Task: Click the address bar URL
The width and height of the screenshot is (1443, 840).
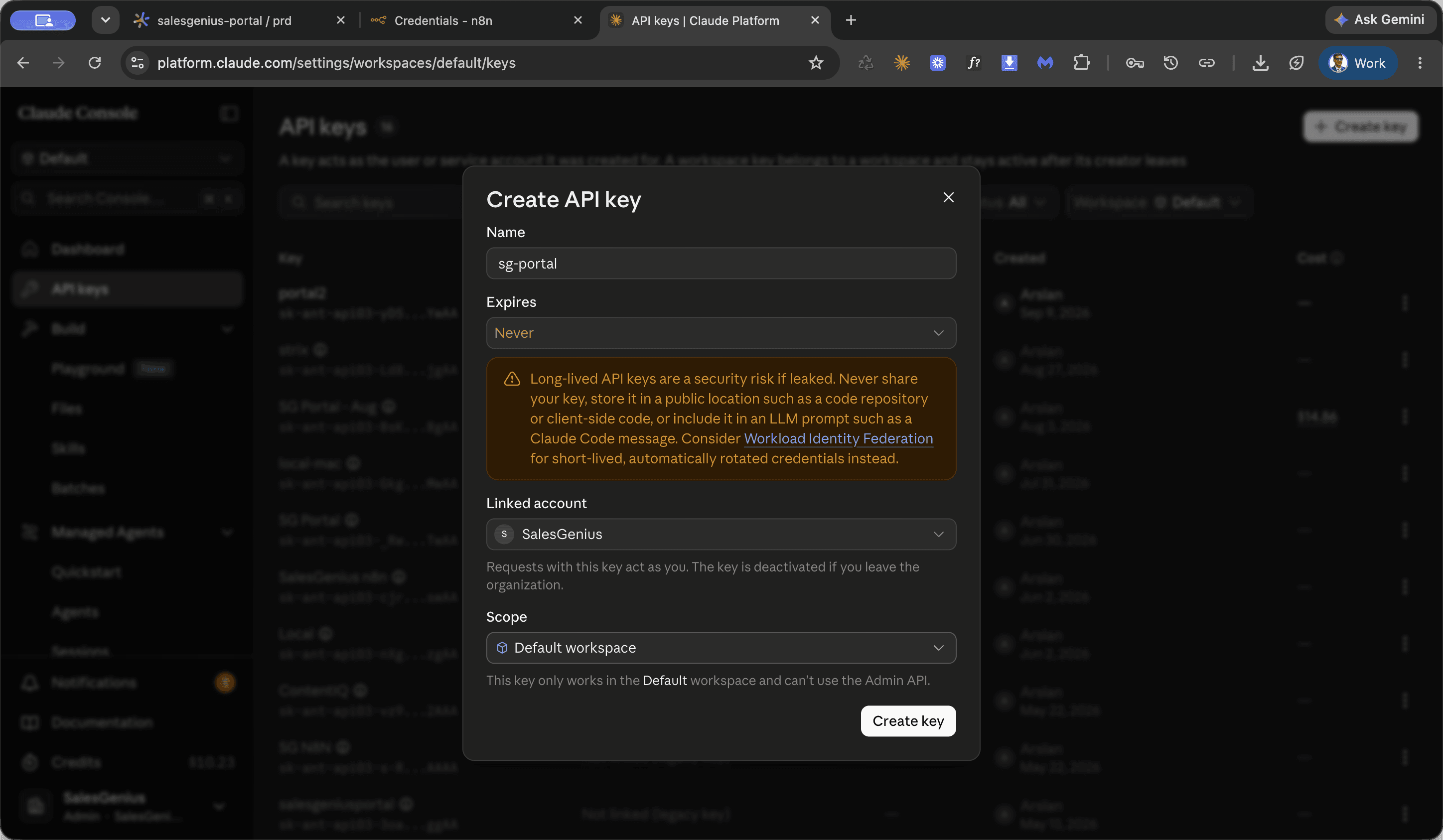Action: click(337, 63)
